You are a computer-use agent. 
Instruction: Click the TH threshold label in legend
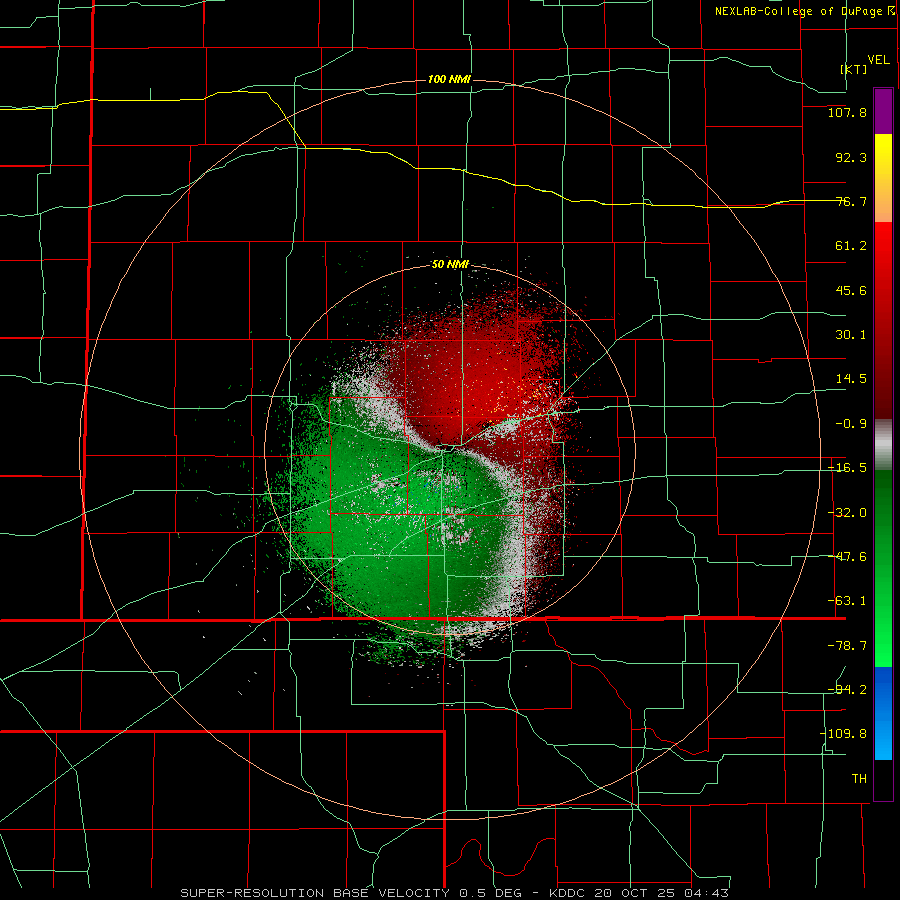click(859, 779)
